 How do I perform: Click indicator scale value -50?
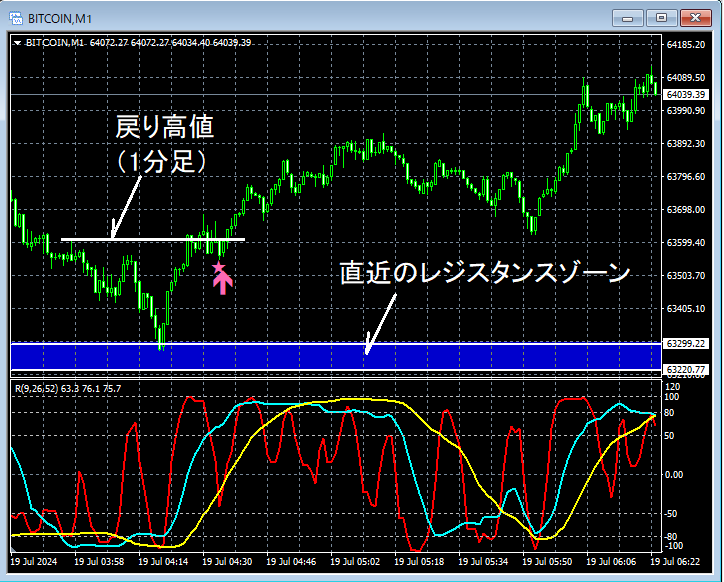(x=670, y=514)
